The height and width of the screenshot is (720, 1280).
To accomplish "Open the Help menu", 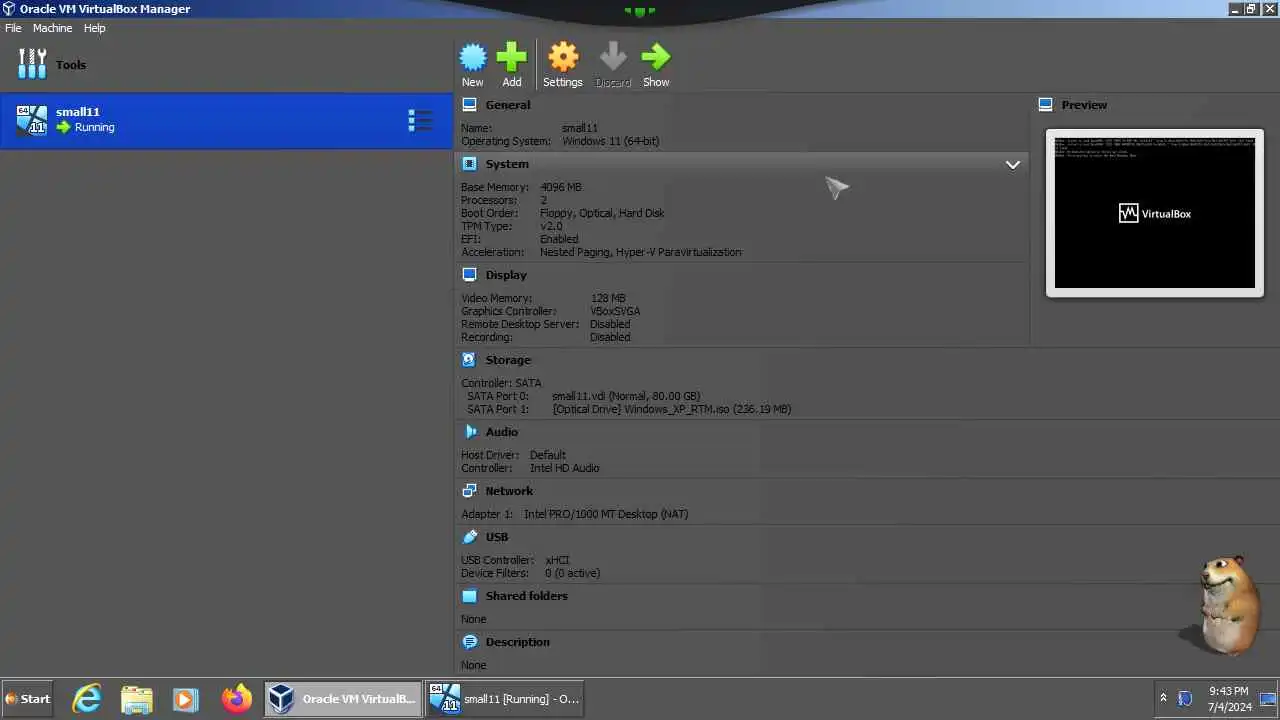I will 94,28.
